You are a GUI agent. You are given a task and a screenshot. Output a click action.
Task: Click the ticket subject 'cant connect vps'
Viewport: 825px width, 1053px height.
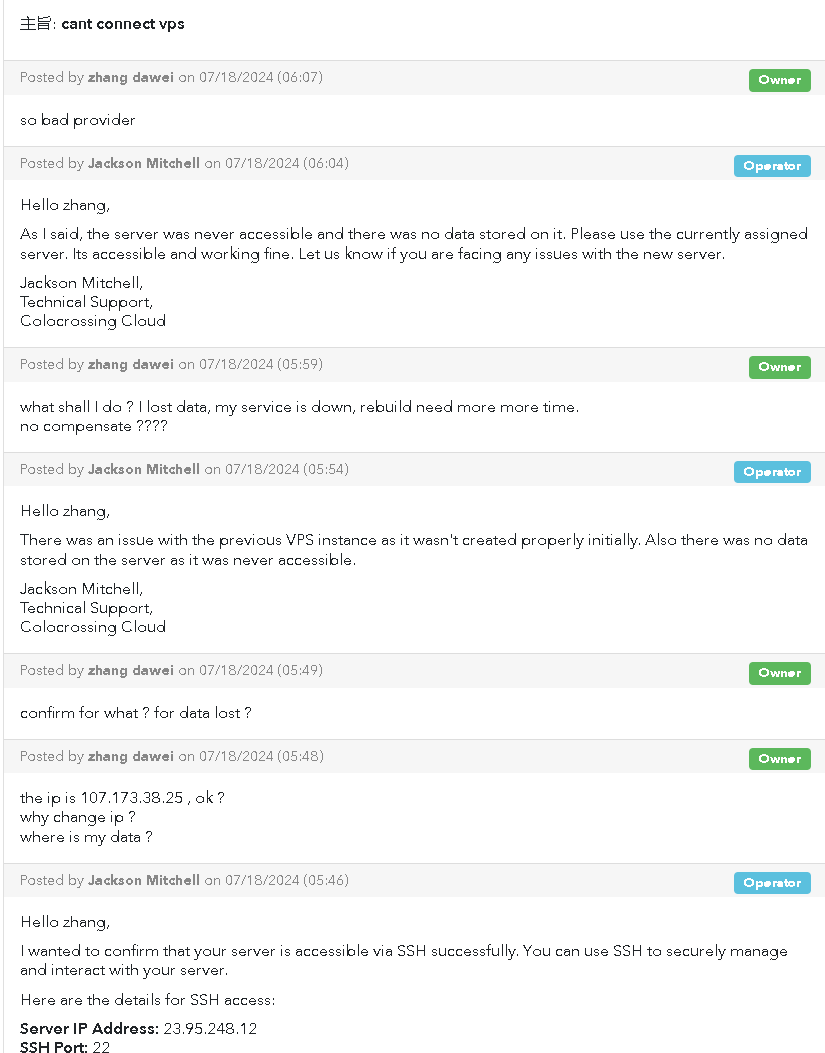pyautogui.click(x=123, y=24)
